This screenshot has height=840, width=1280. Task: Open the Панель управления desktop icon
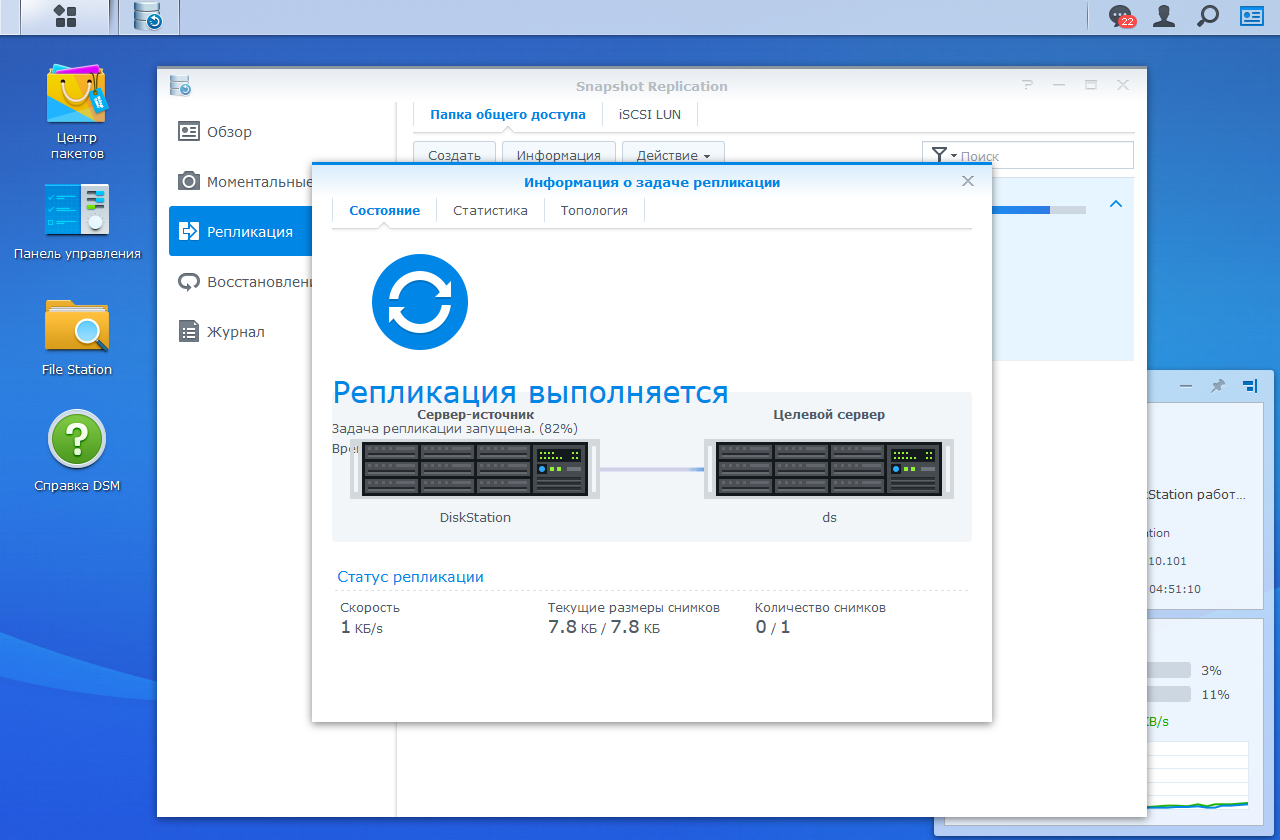77,222
